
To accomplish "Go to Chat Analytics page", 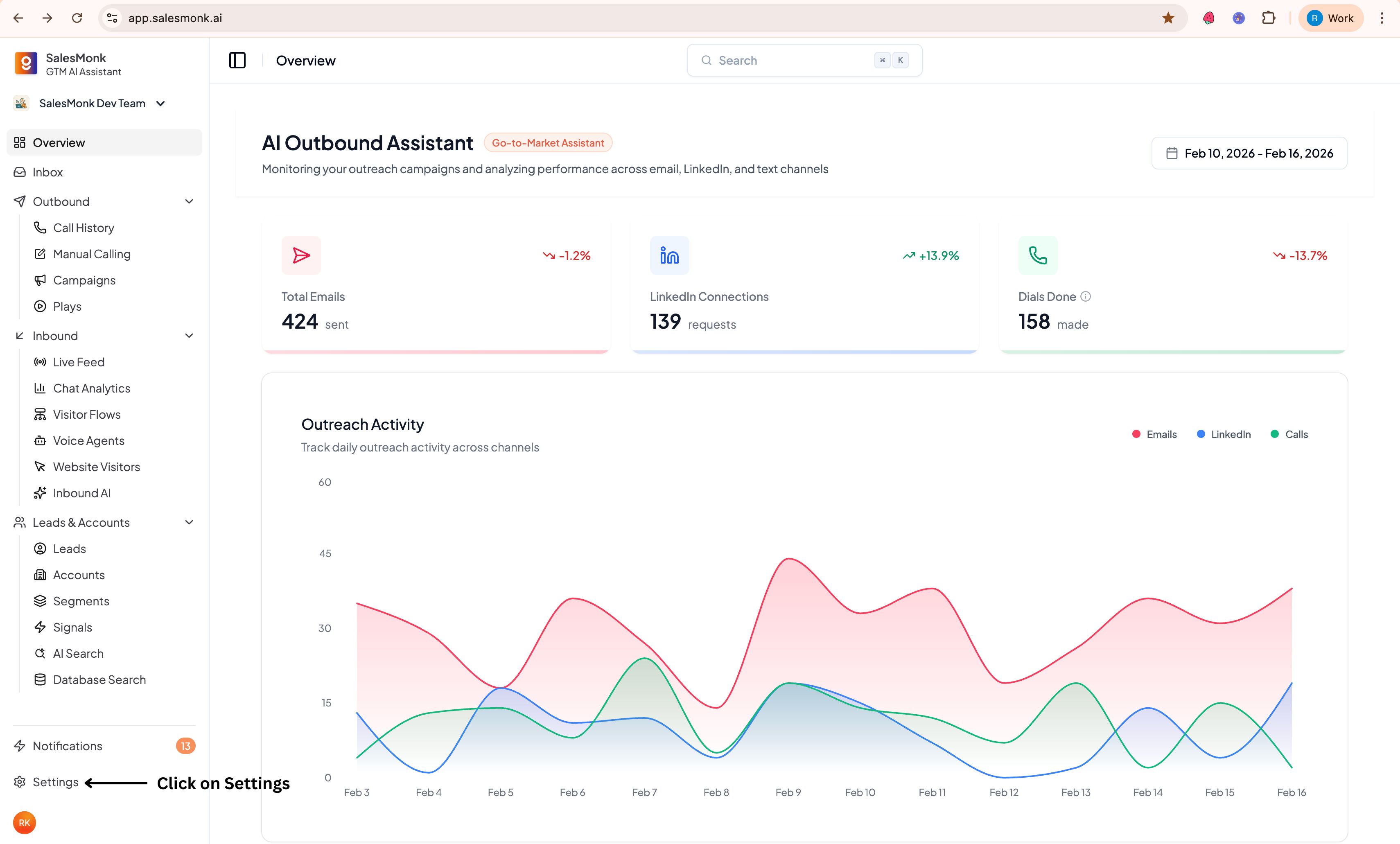I will click(x=91, y=388).
